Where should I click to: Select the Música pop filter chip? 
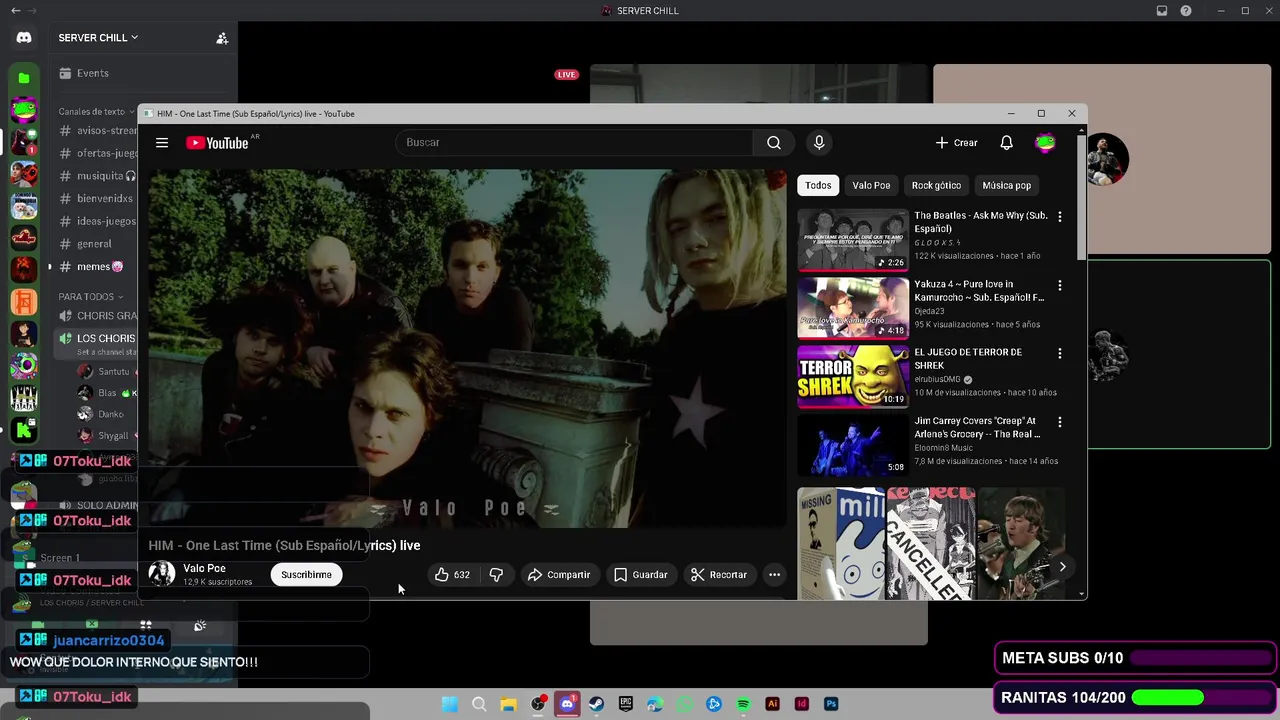(x=1006, y=186)
